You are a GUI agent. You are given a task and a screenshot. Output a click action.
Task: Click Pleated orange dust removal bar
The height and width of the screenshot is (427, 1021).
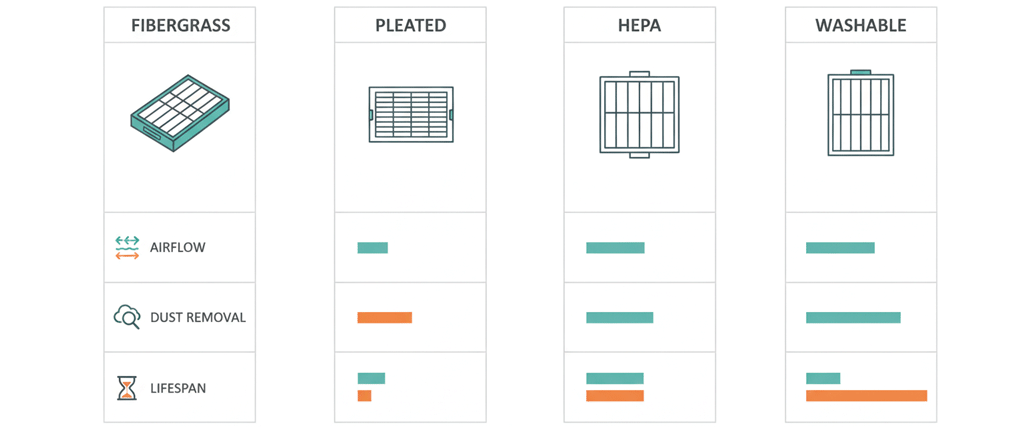385,318
